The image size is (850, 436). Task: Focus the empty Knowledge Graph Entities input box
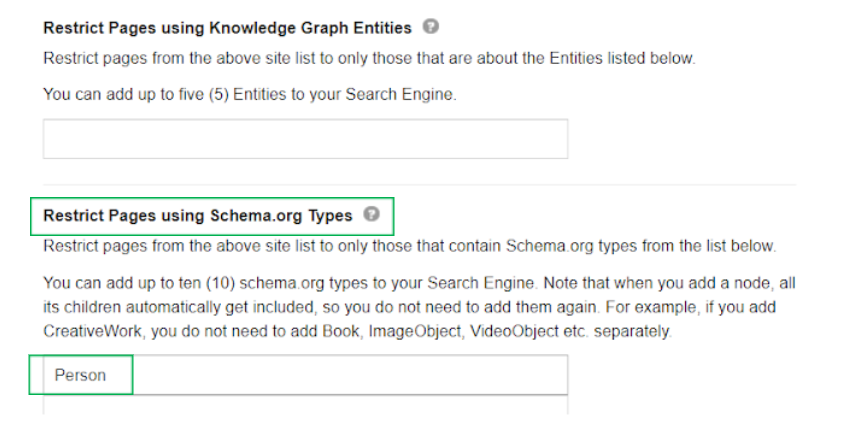tap(305, 139)
